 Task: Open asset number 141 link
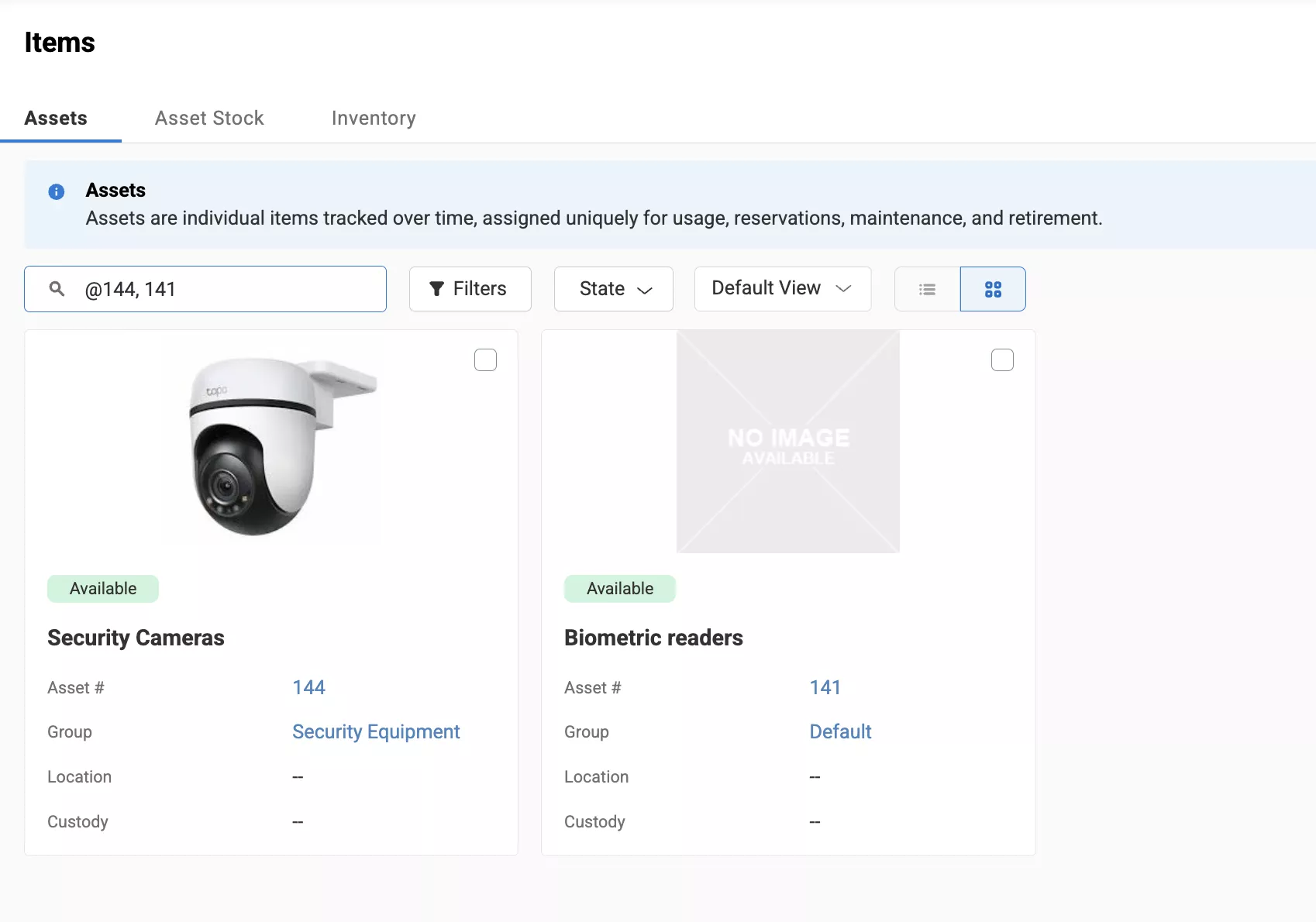[825, 687]
